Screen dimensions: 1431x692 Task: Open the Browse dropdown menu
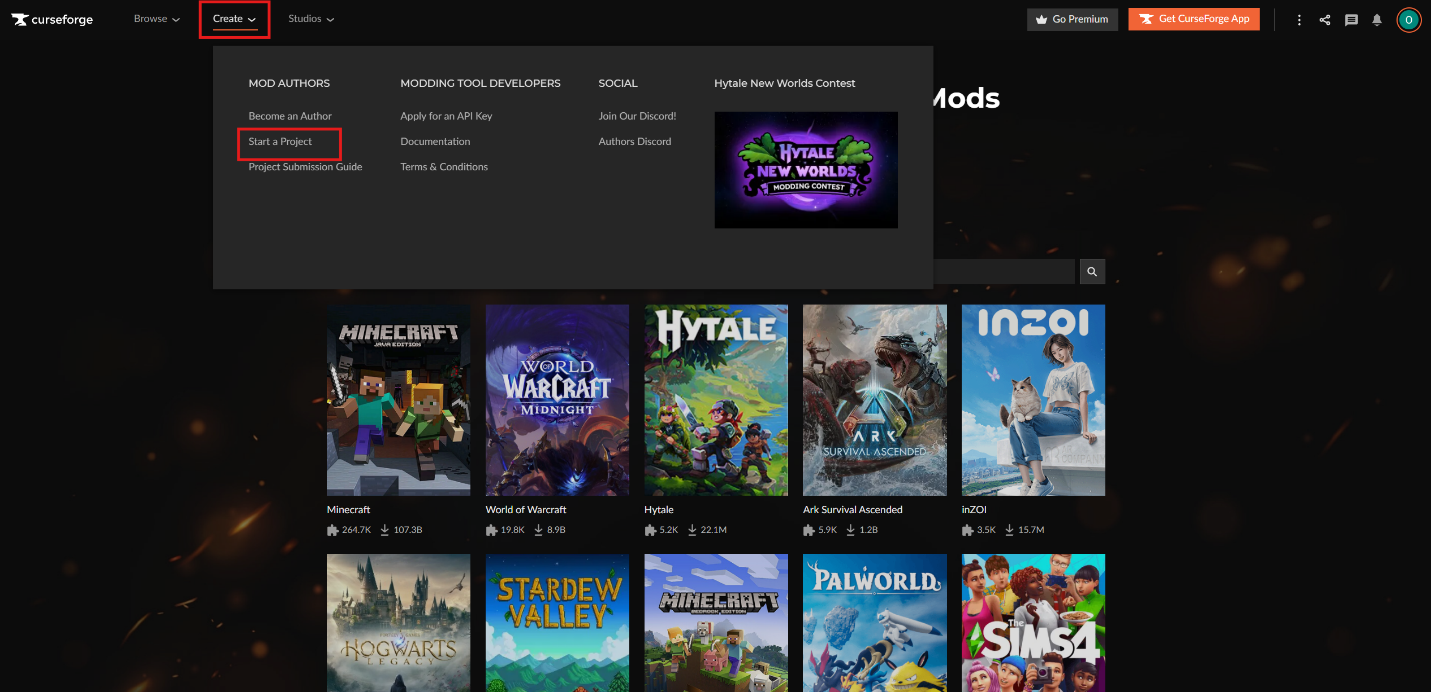pyautogui.click(x=157, y=19)
